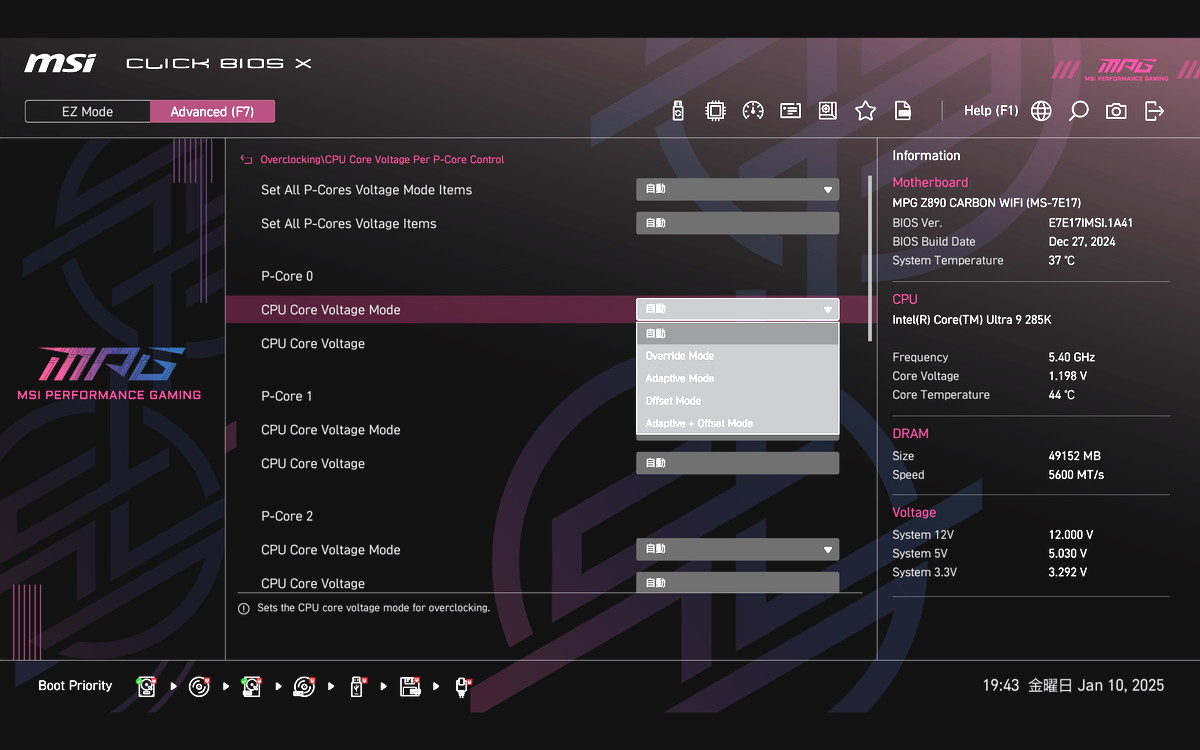Click the P-Core 2 heading

point(287,516)
